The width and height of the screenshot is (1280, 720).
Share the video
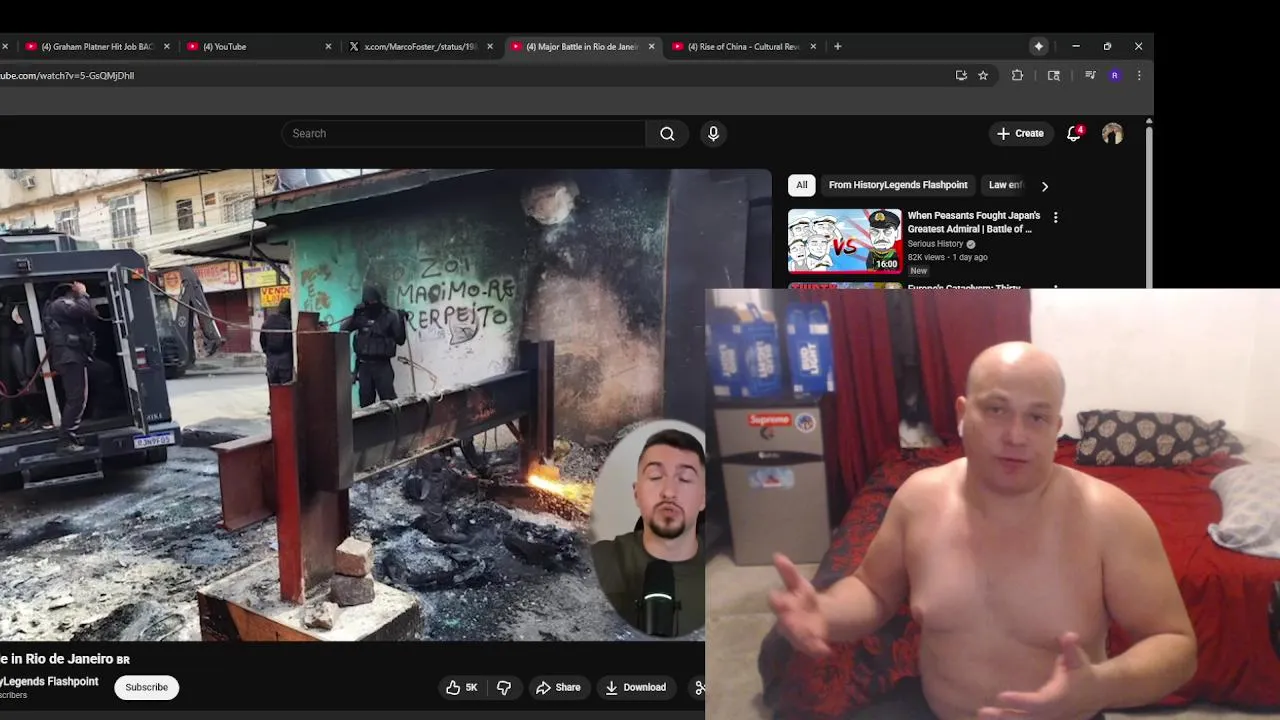[x=558, y=687]
